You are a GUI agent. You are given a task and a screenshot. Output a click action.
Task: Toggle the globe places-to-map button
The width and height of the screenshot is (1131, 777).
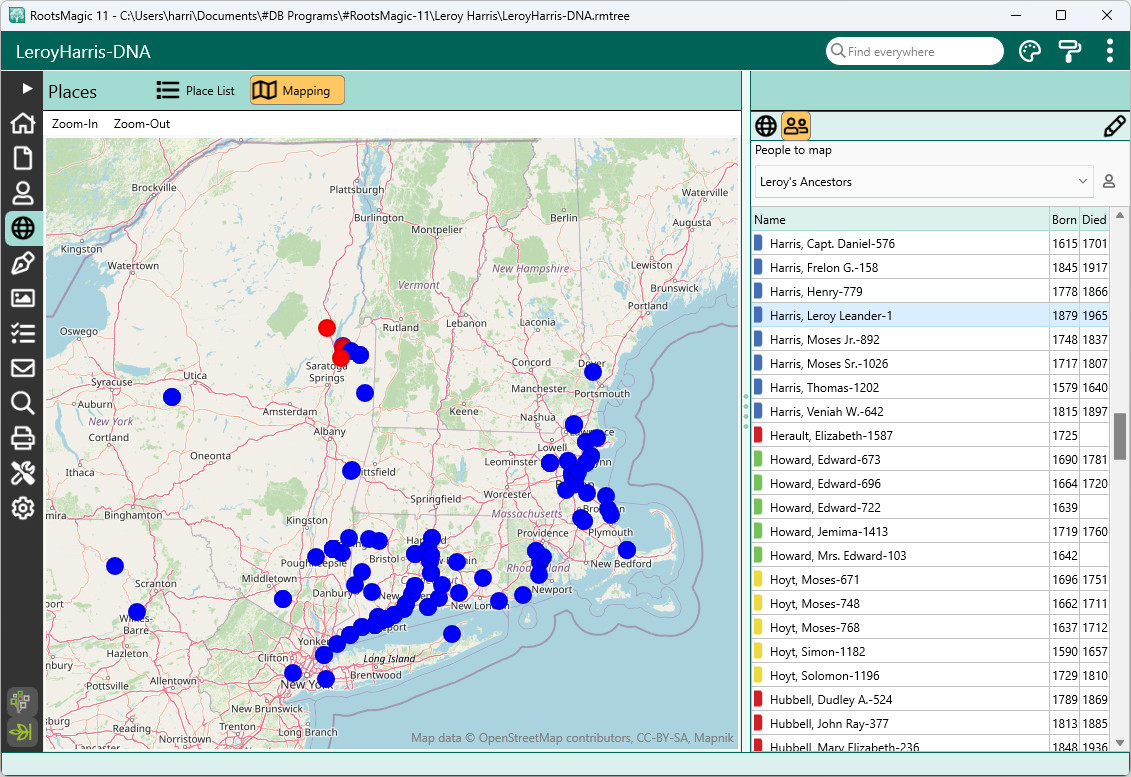(x=766, y=126)
